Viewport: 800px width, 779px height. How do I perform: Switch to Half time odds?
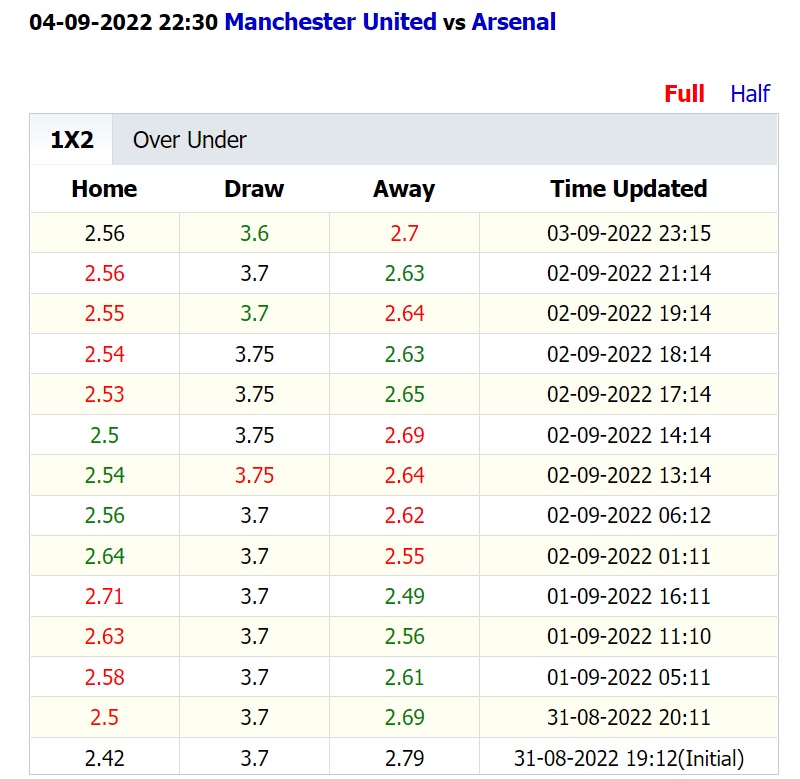coord(749,94)
